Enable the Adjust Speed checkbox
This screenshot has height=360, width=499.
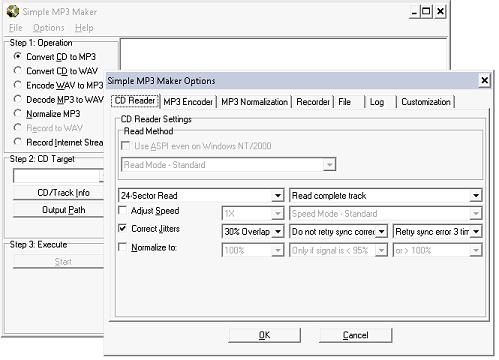123,210
